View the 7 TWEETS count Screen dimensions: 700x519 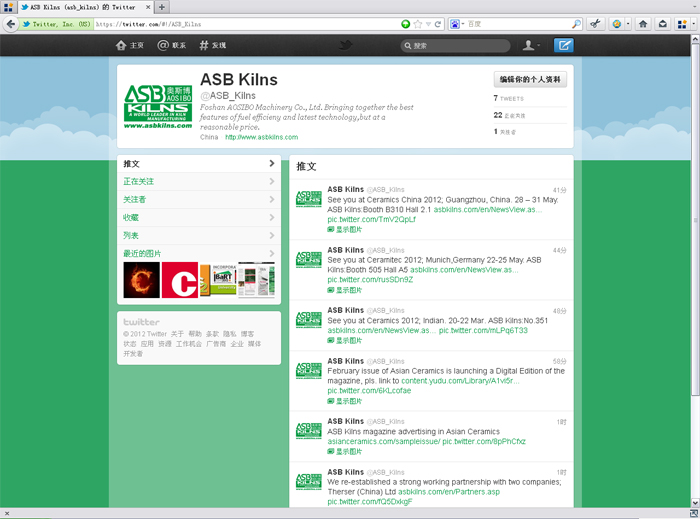[x=508, y=98]
